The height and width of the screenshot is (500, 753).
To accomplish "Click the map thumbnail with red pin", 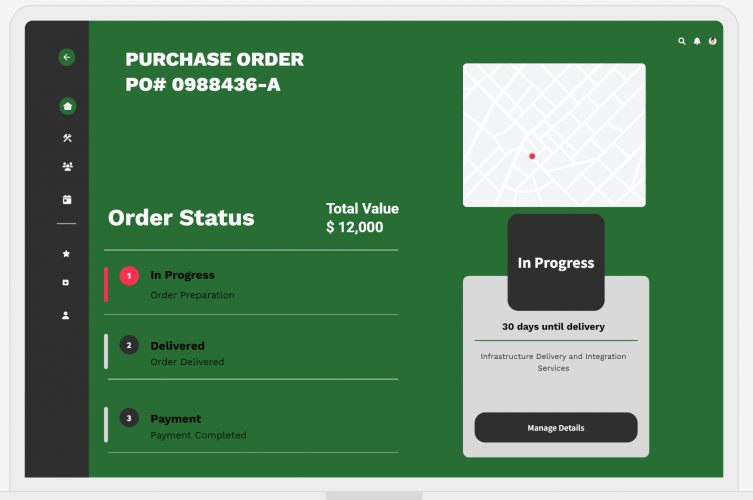I will click(x=554, y=135).
